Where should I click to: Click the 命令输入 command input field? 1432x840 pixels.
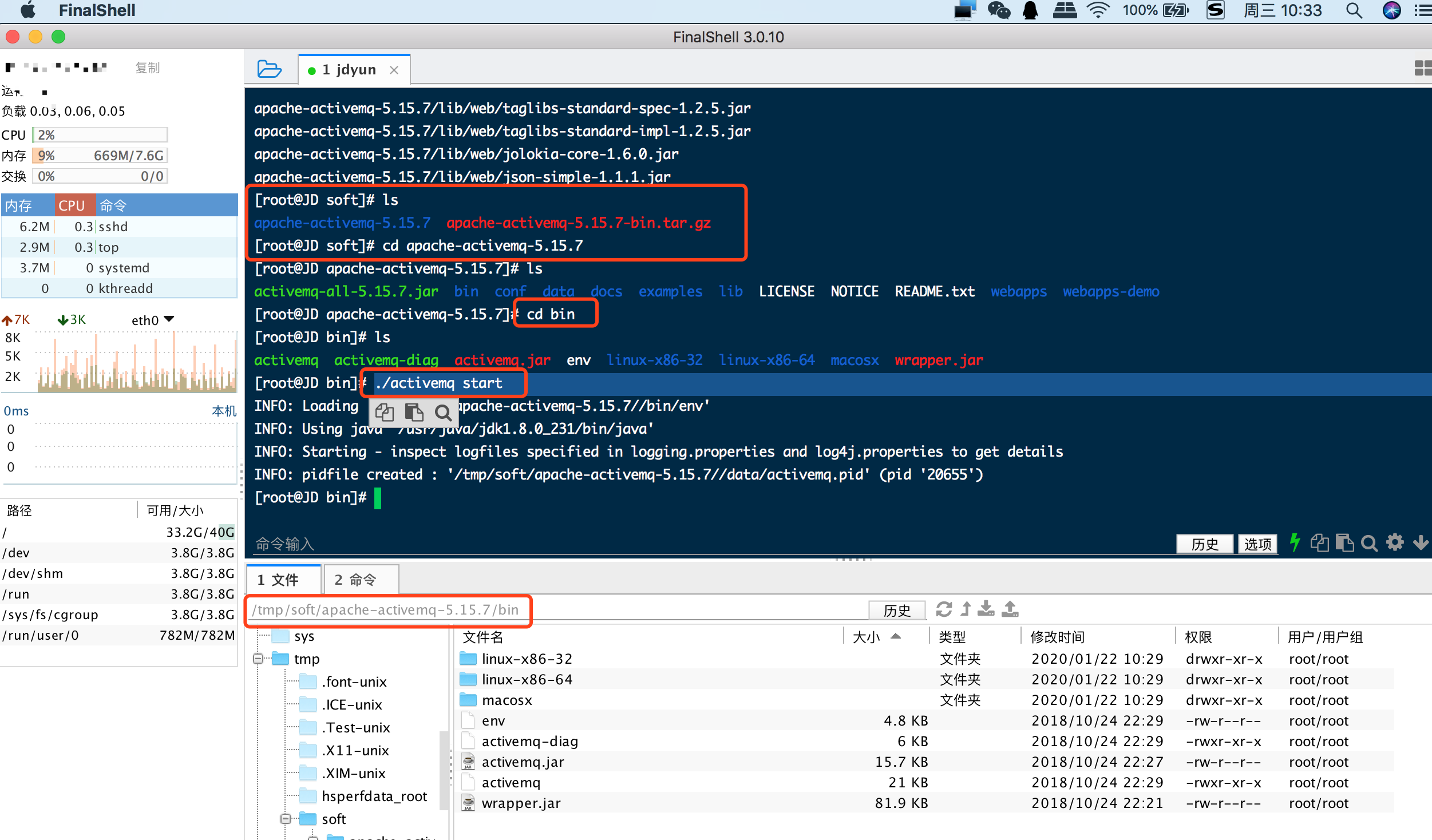(687, 544)
